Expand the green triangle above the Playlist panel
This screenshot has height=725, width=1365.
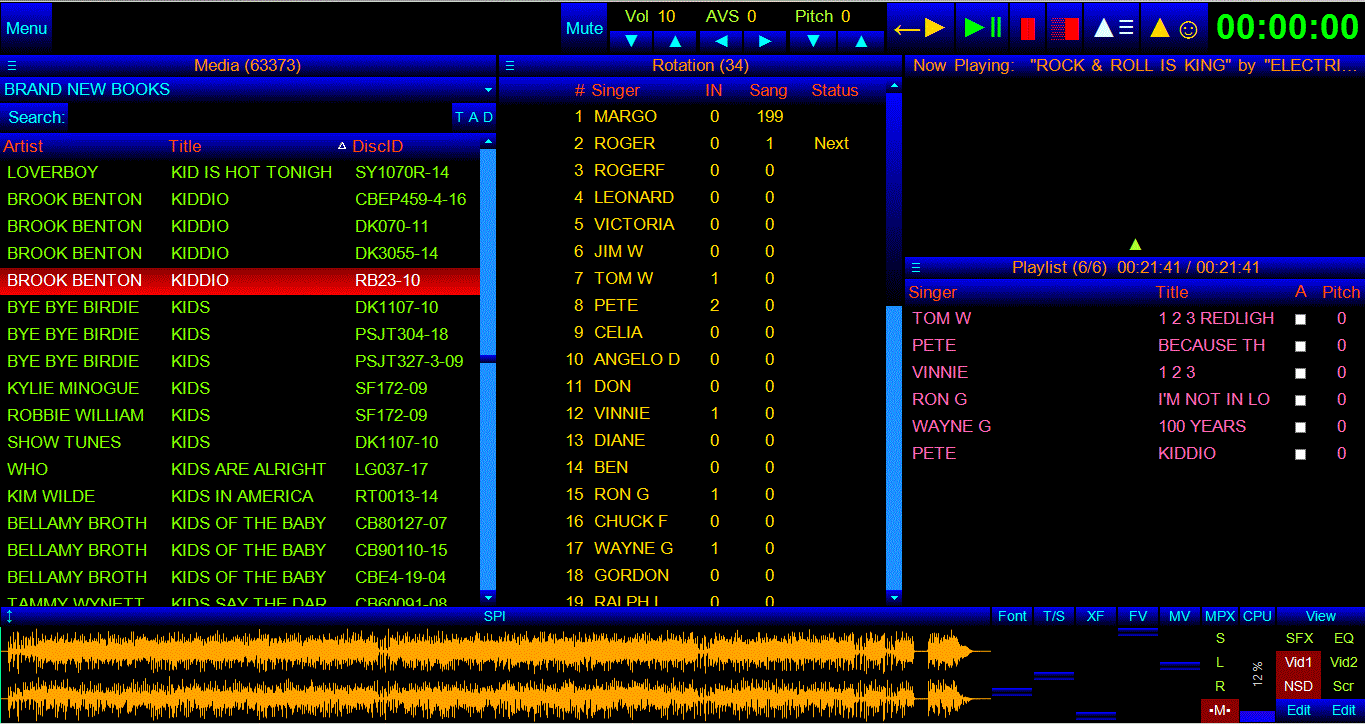click(1134, 244)
